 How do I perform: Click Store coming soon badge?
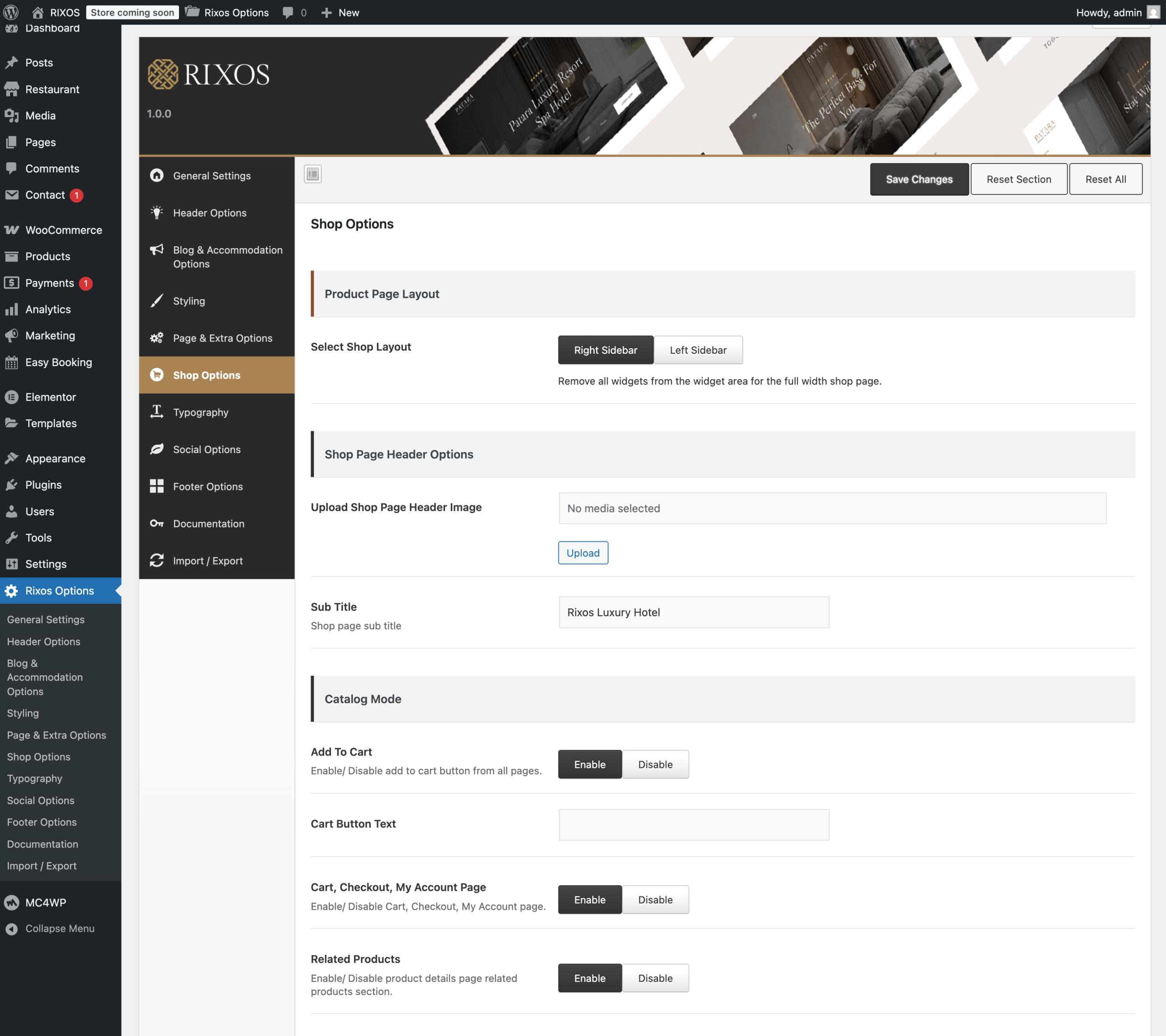click(x=133, y=13)
